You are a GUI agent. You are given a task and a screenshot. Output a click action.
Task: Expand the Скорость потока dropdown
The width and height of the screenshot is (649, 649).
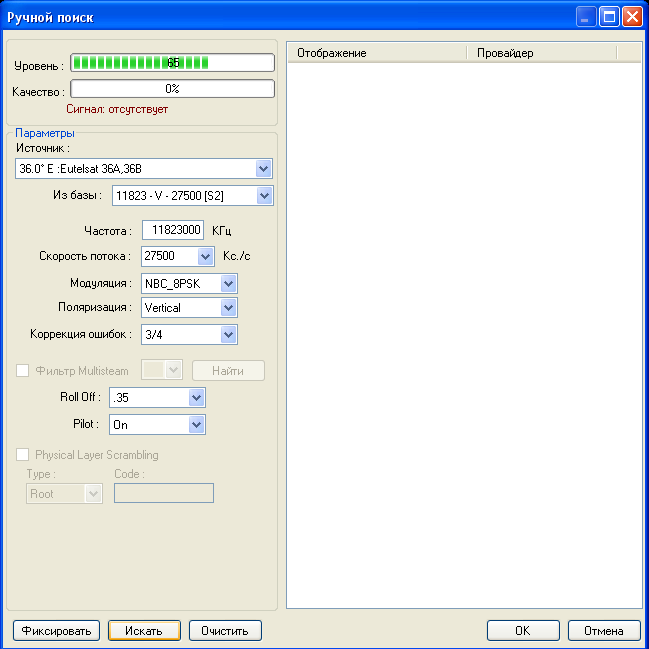click(205, 256)
